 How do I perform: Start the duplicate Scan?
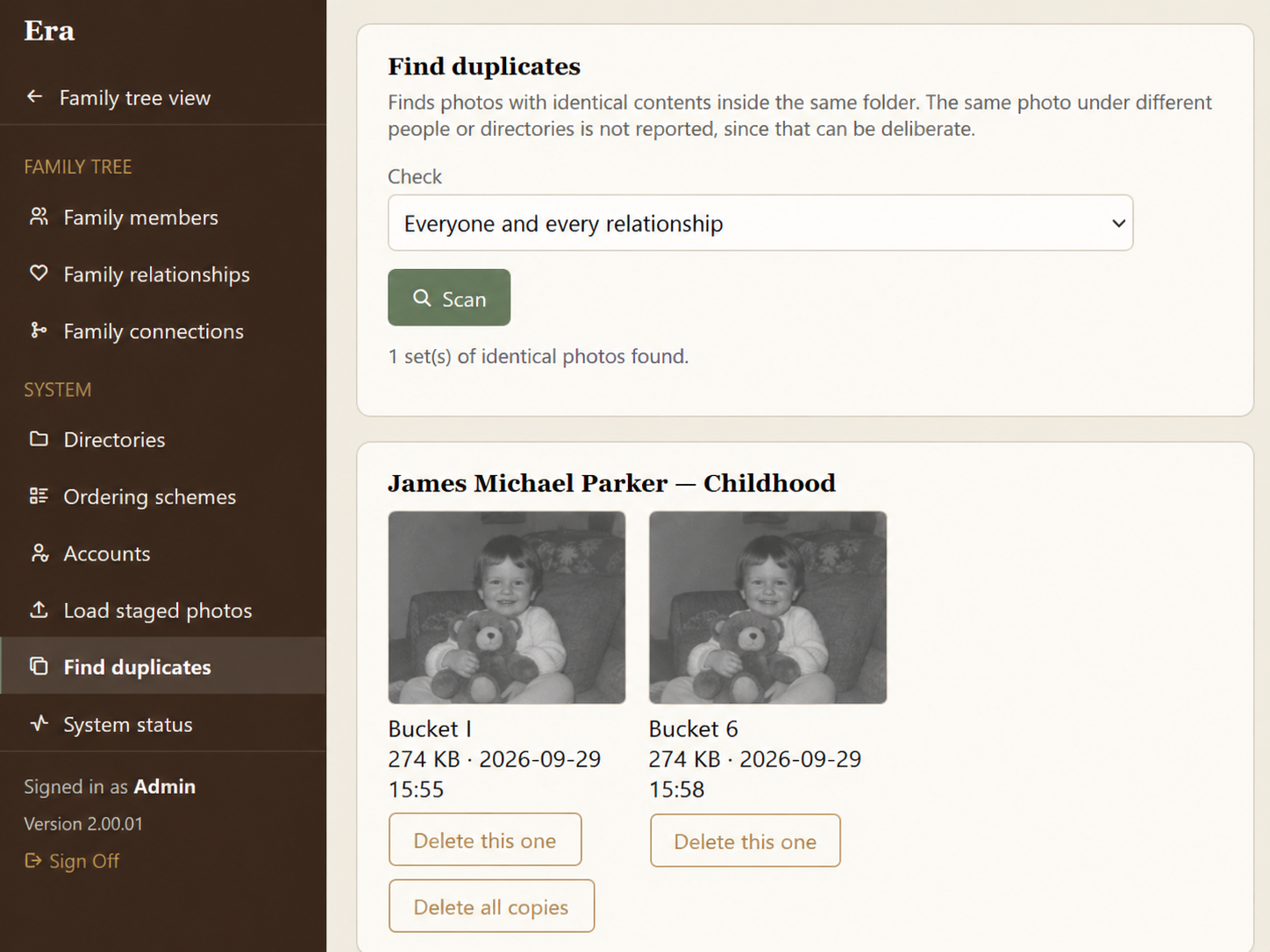click(x=449, y=298)
